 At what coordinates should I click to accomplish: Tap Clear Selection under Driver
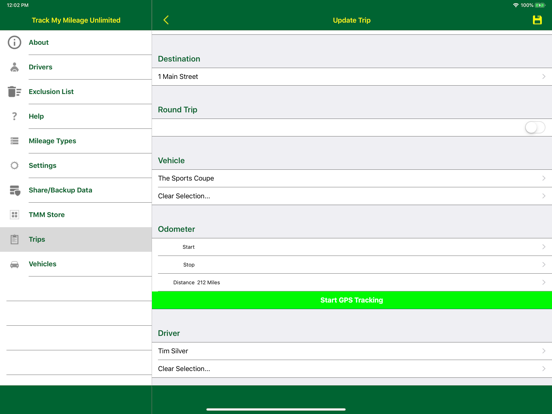point(184,369)
